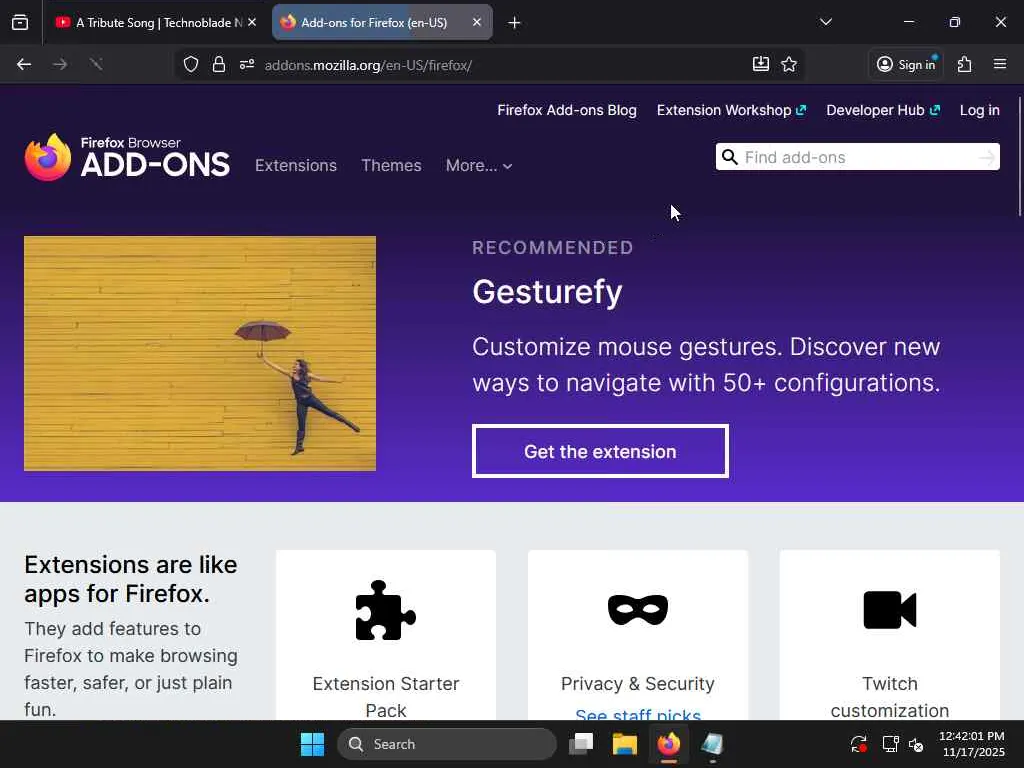The width and height of the screenshot is (1024, 768).
Task: Click the Find add-ons search field
Action: [x=857, y=157]
